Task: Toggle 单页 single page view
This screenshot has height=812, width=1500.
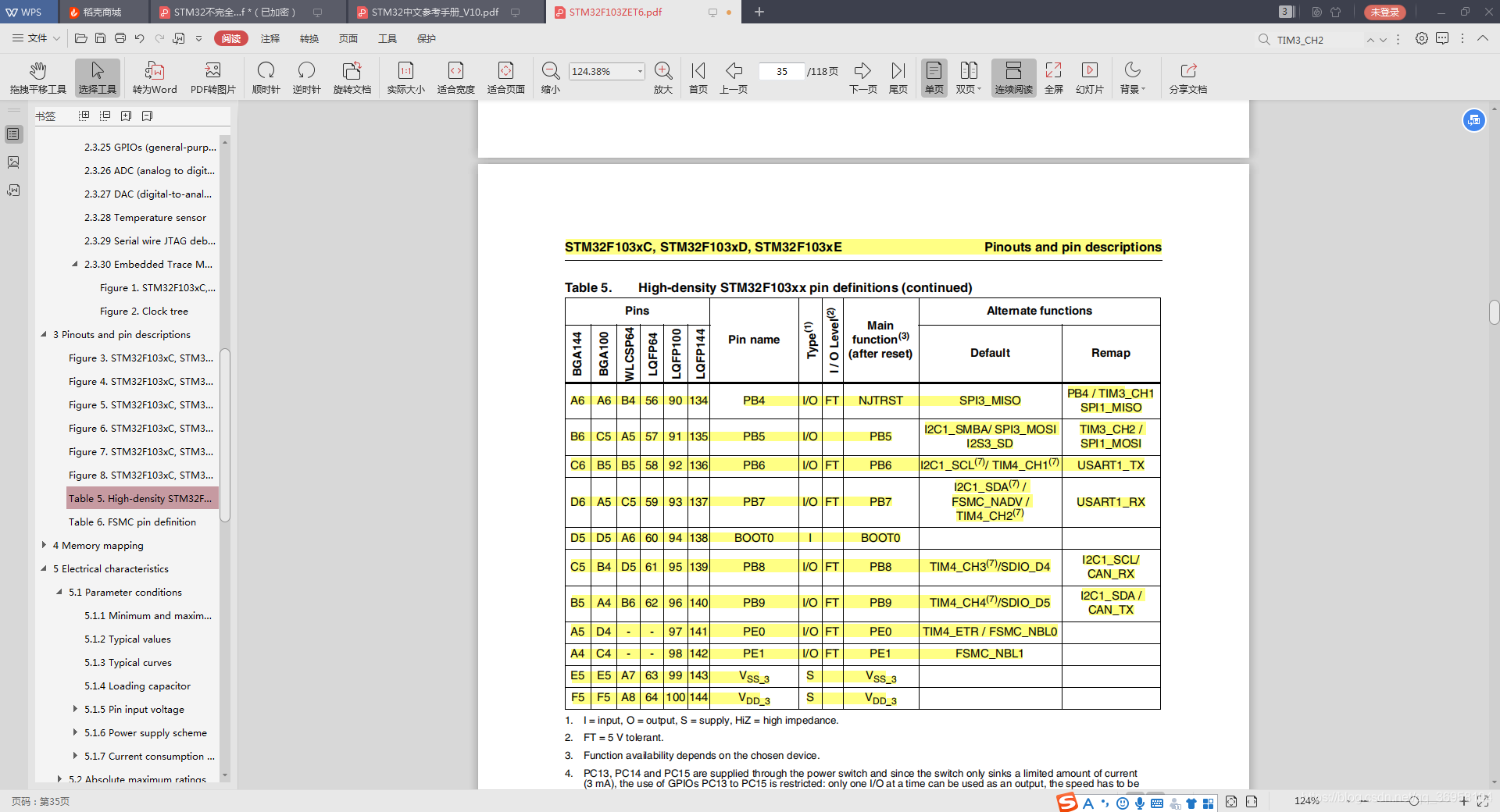Action: 934,78
